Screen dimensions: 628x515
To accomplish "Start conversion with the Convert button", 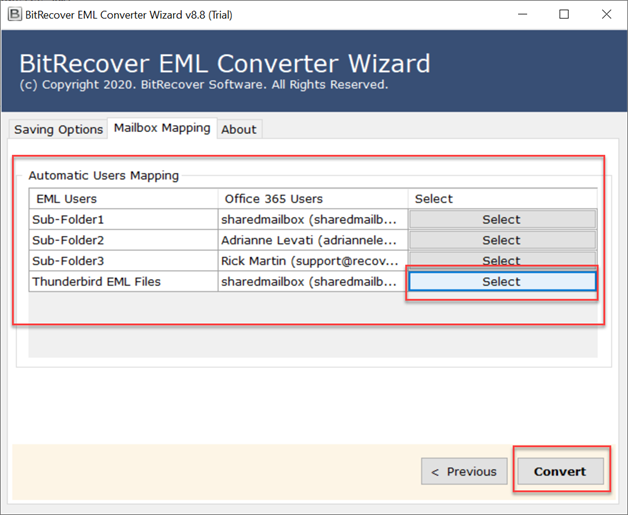I will point(560,471).
